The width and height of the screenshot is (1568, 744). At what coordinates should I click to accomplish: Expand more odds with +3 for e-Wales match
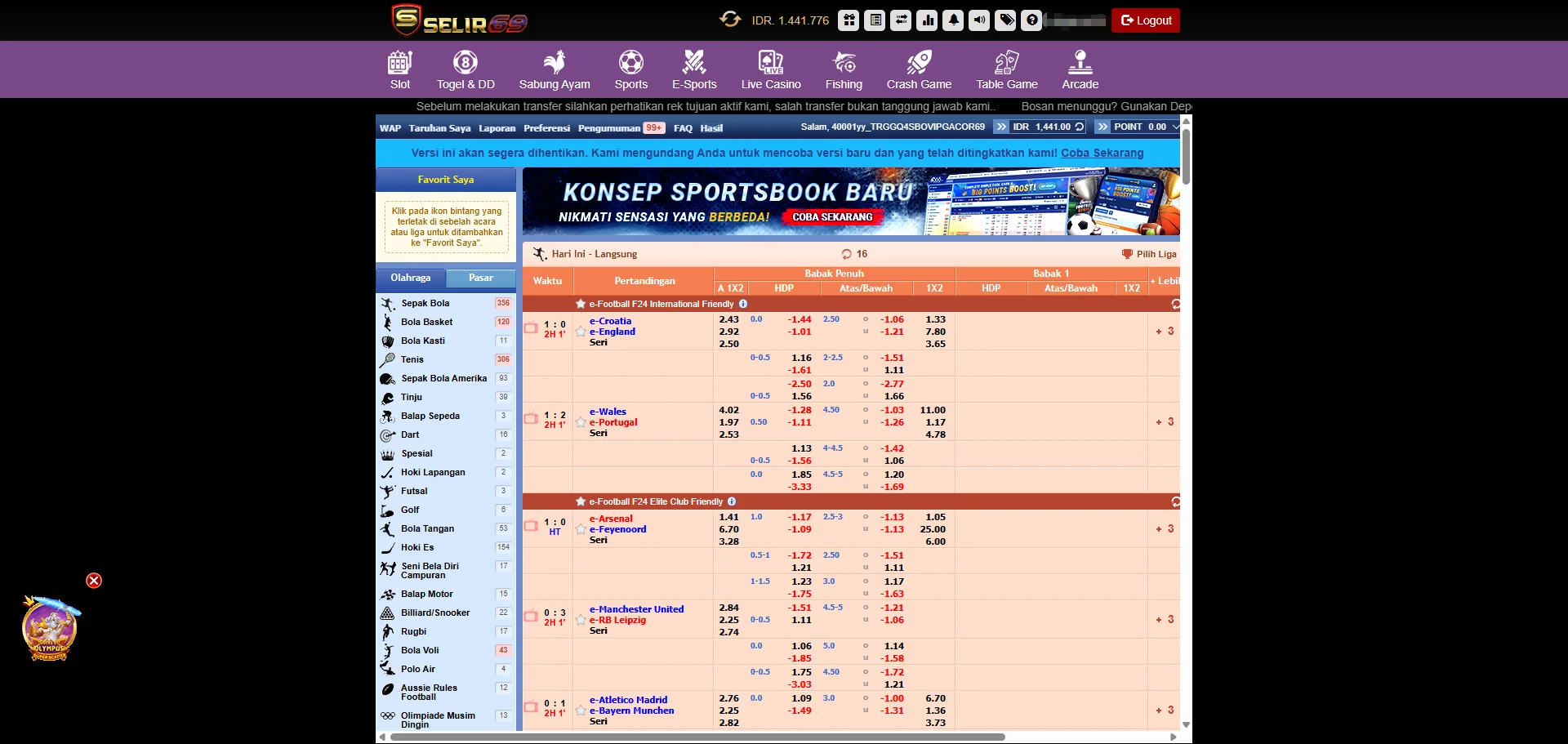[1165, 421]
